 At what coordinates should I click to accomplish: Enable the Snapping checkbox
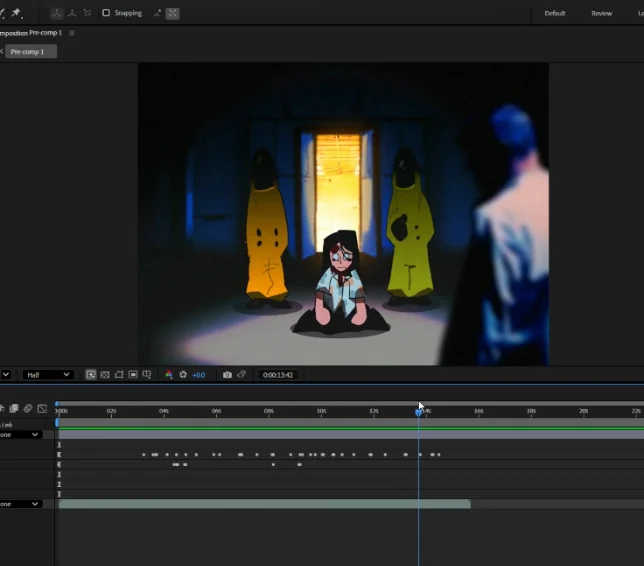(106, 13)
